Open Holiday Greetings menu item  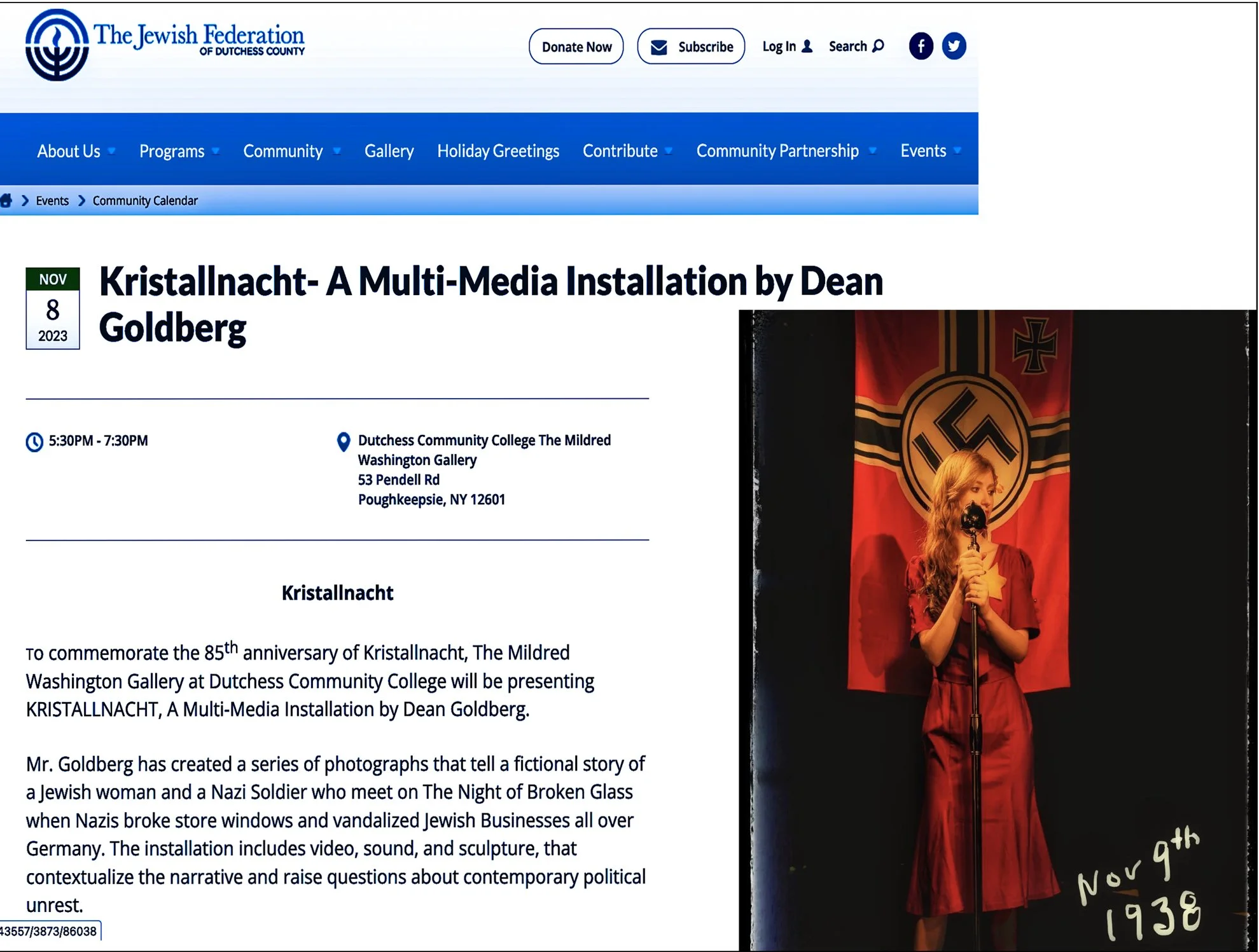coord(498,151)
